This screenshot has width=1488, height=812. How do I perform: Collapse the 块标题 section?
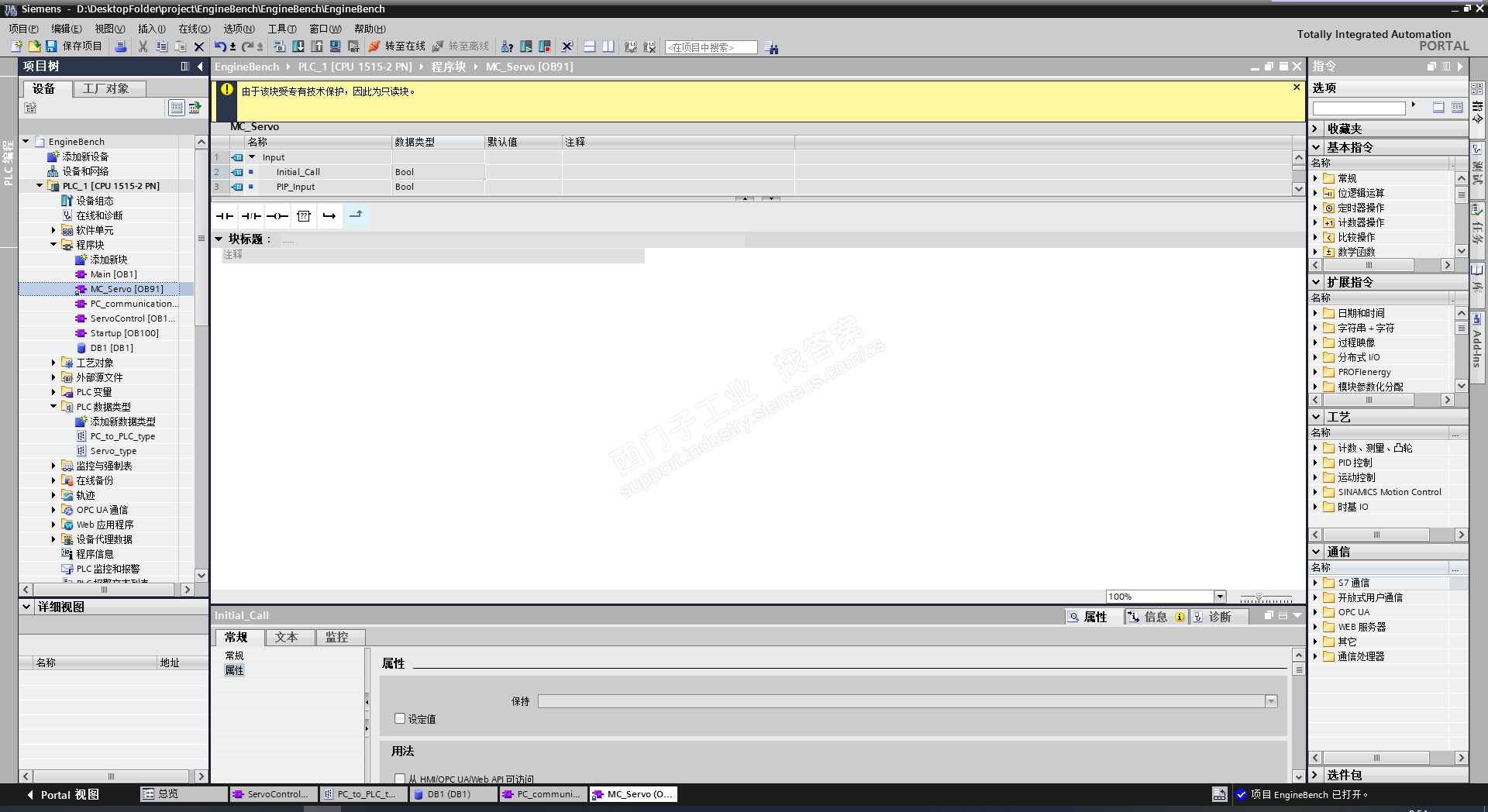[x=219, y=239]
